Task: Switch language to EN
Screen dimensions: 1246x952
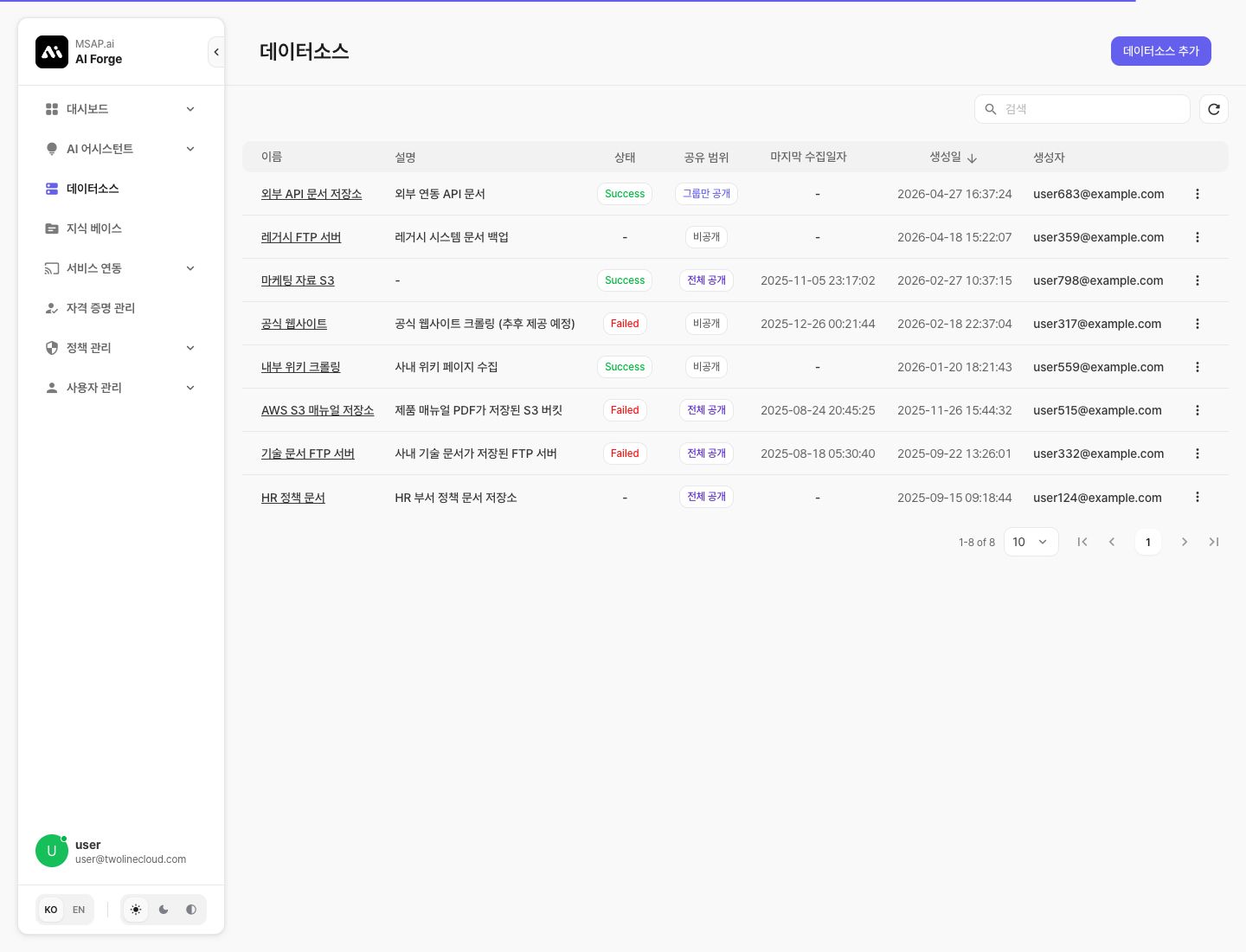Action: click(x=79, y=910)
